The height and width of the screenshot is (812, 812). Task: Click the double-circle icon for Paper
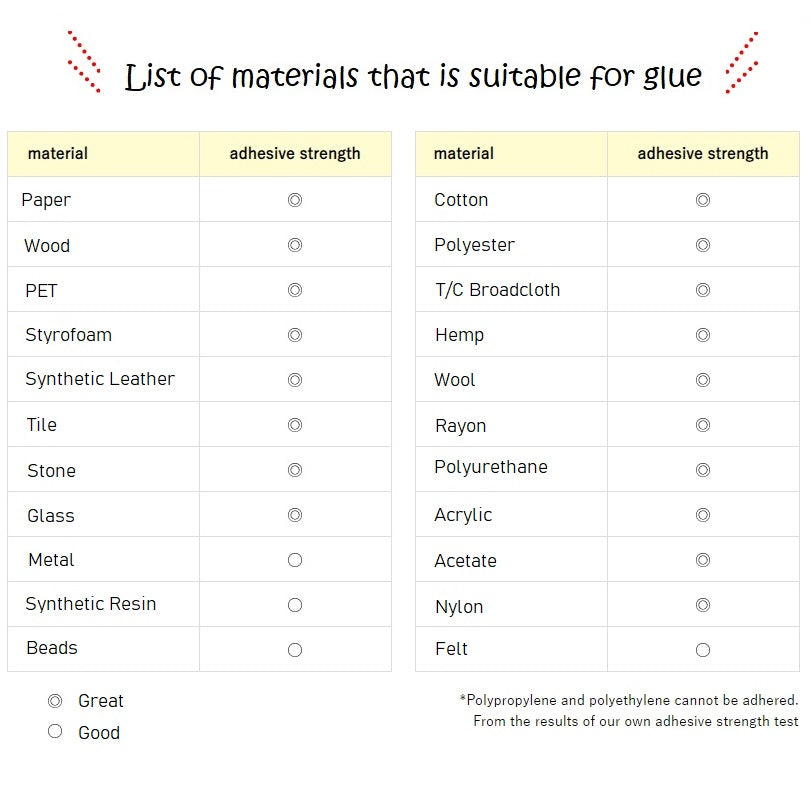pos(295,200)
